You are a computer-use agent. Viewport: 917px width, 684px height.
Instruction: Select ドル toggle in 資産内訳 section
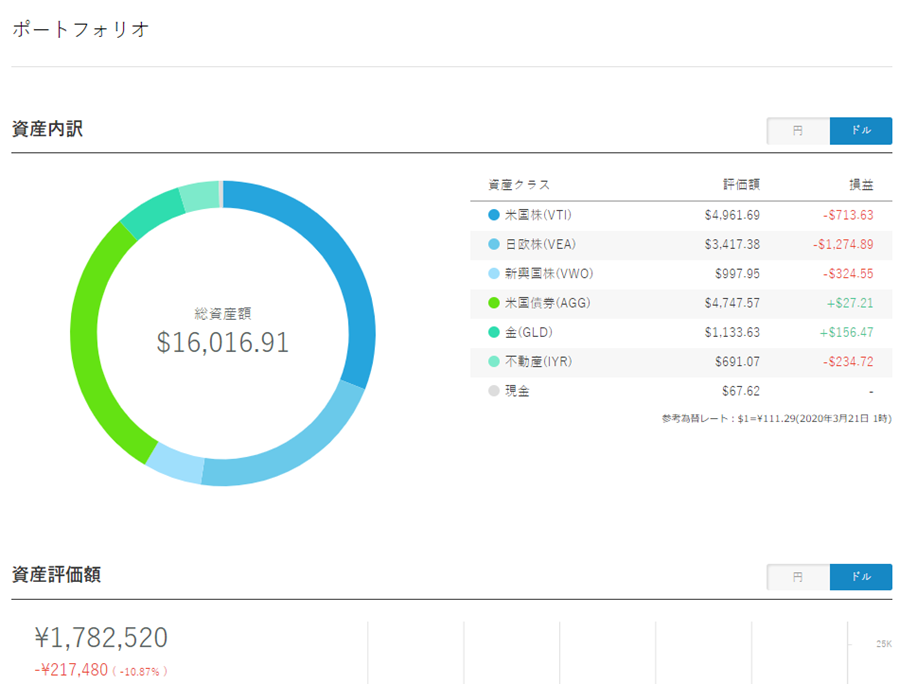tap(860, 131)
